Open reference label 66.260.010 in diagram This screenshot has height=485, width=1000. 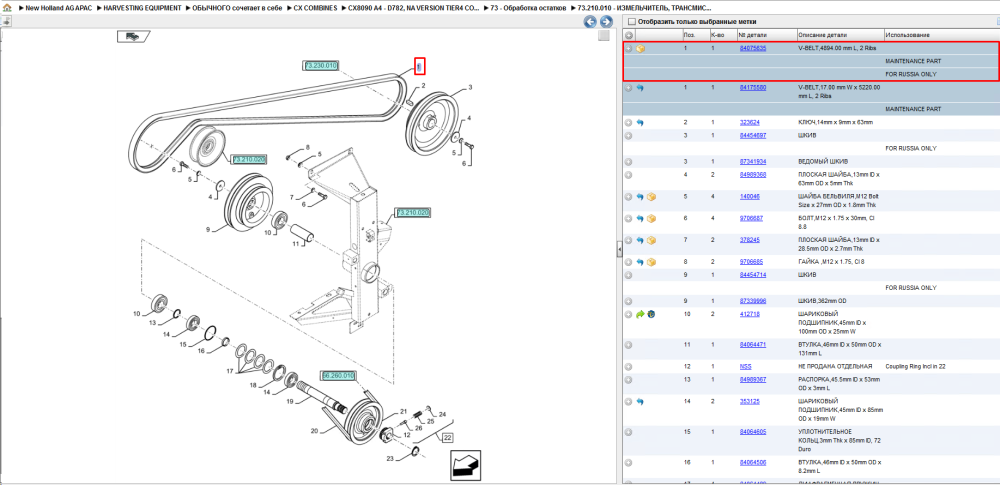337,376
